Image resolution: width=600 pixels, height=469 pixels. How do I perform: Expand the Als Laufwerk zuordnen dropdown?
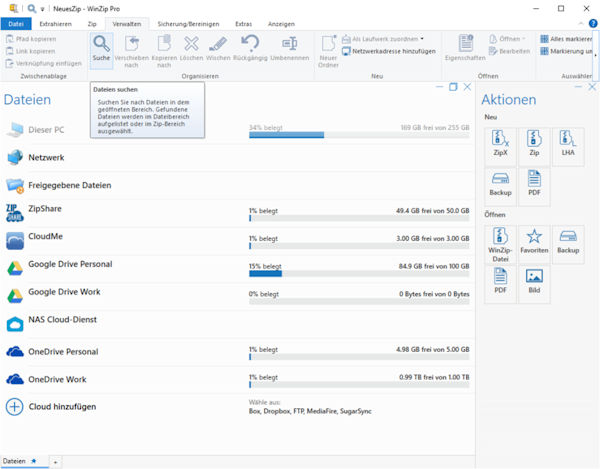pyautogui.click(x=422, y=39)
